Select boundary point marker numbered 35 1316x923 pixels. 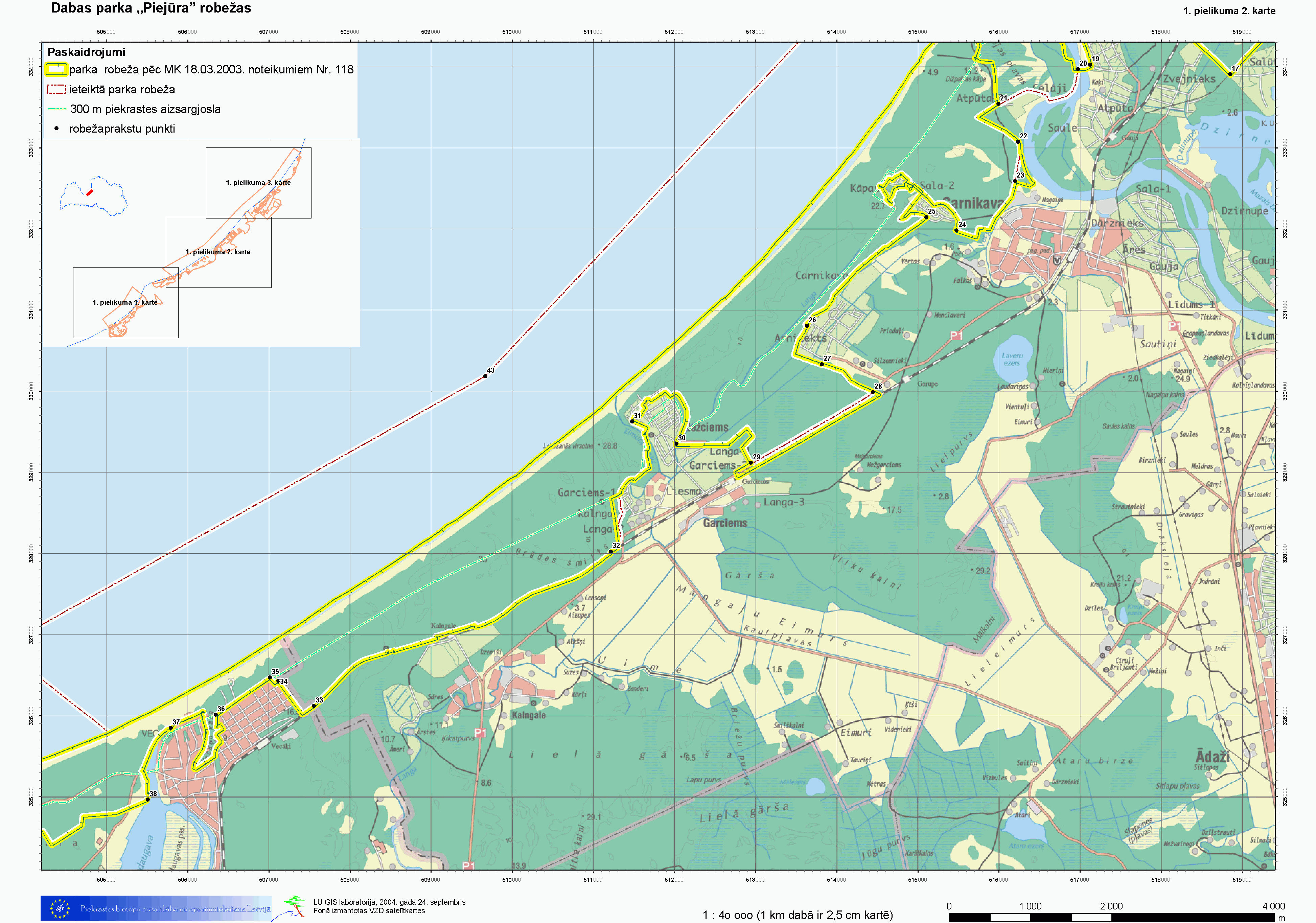click(270, 678)
